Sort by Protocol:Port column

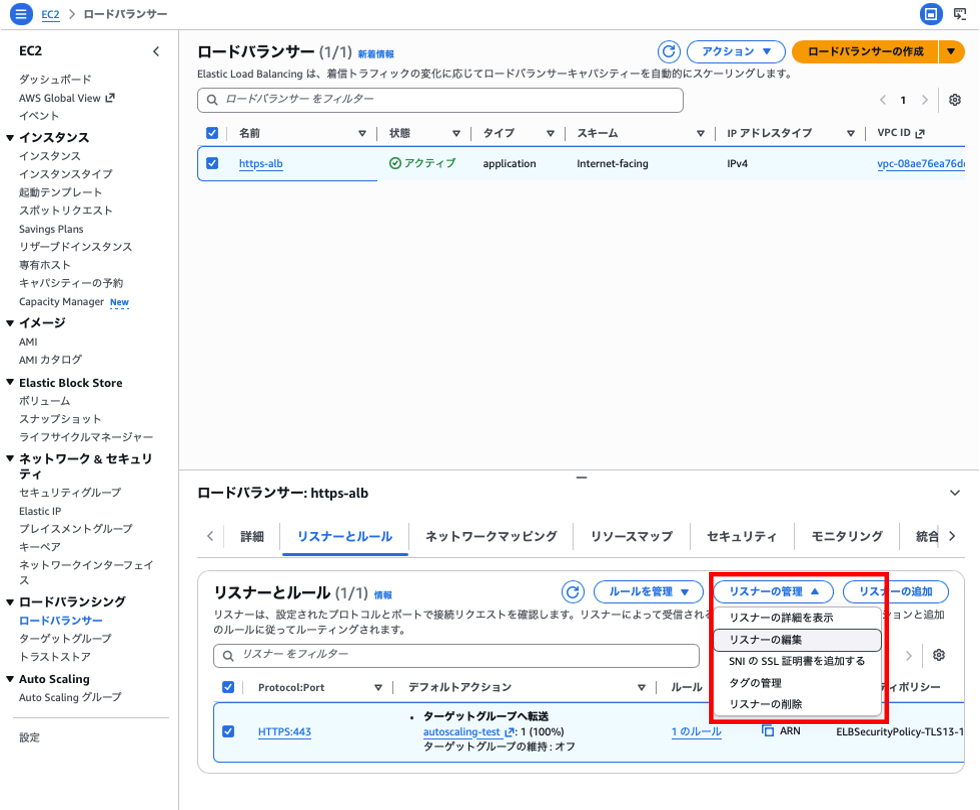pyautogui.click(x=378, y=688)
